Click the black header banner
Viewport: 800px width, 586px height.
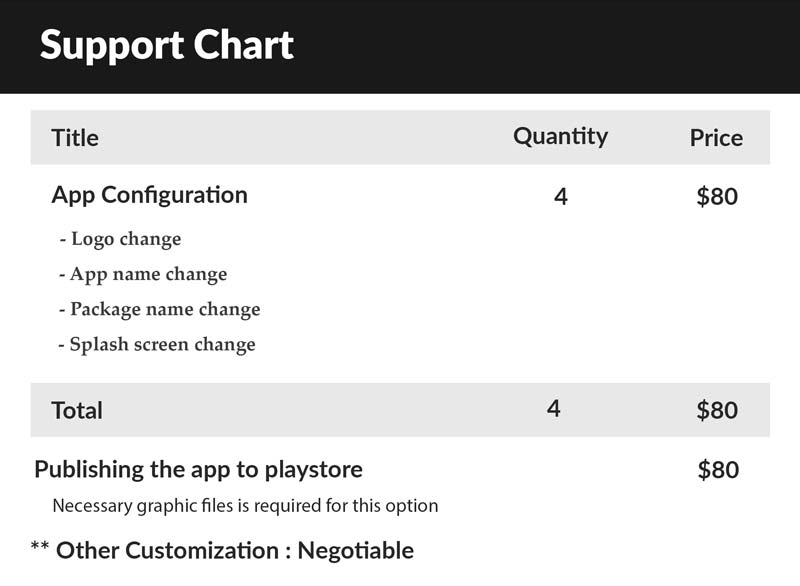tap(400, 46)
